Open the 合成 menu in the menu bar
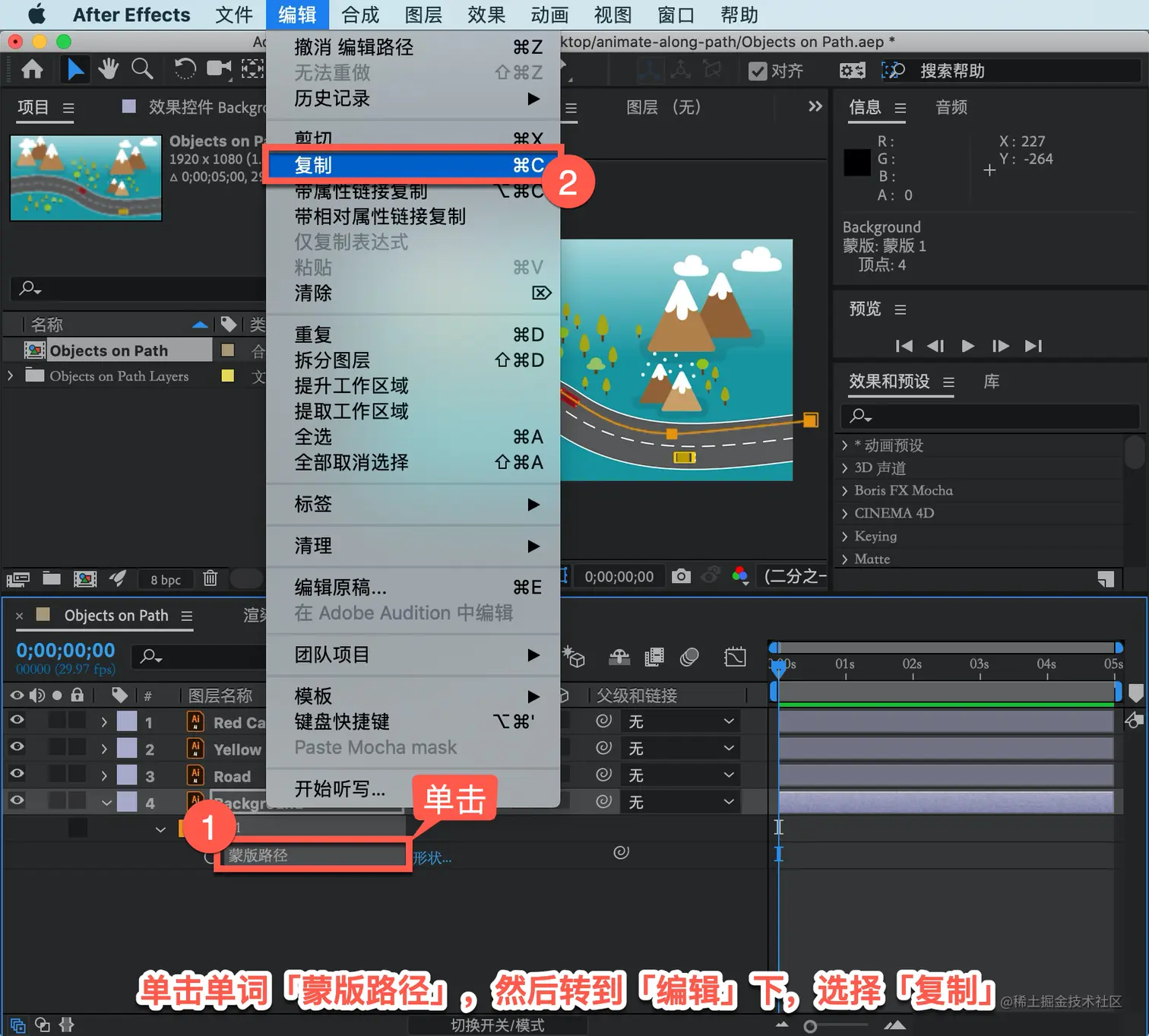Screen dimensions: 1149x1036 click(360, 14)
